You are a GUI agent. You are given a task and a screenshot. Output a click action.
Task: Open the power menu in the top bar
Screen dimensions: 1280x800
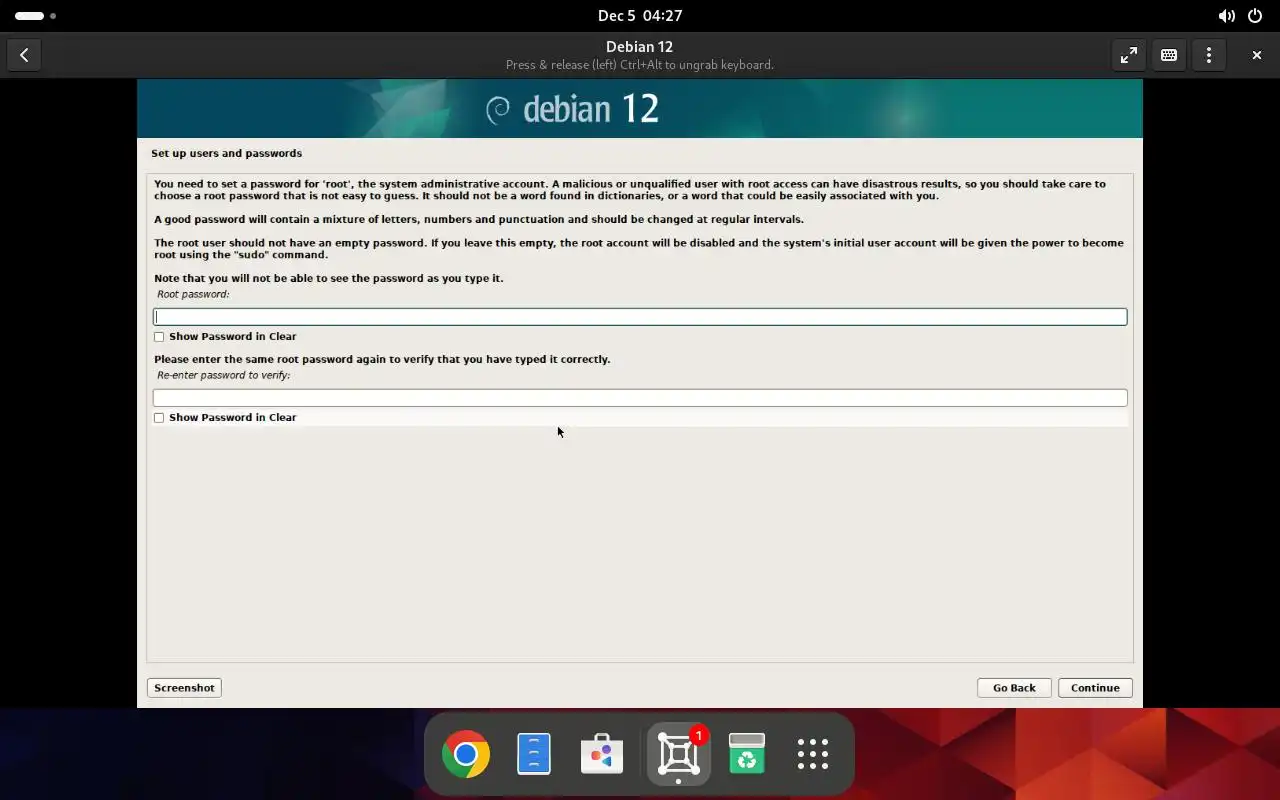point(1255,16)
